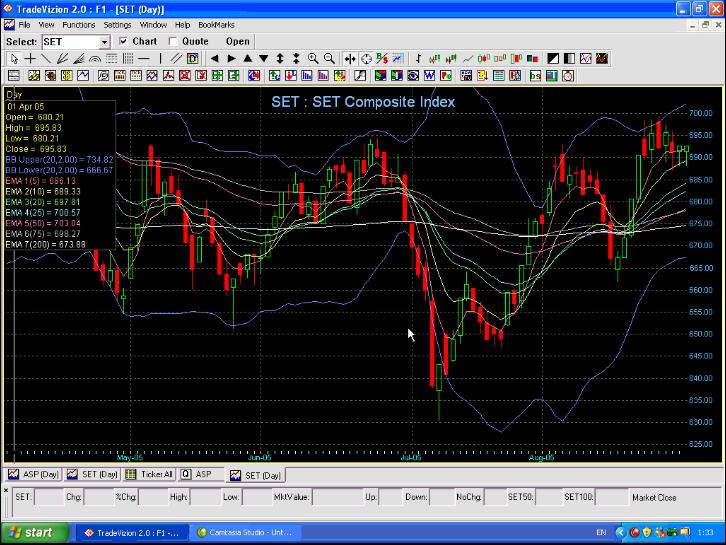
Task: Open the Window menu
Action: point(153,25)
